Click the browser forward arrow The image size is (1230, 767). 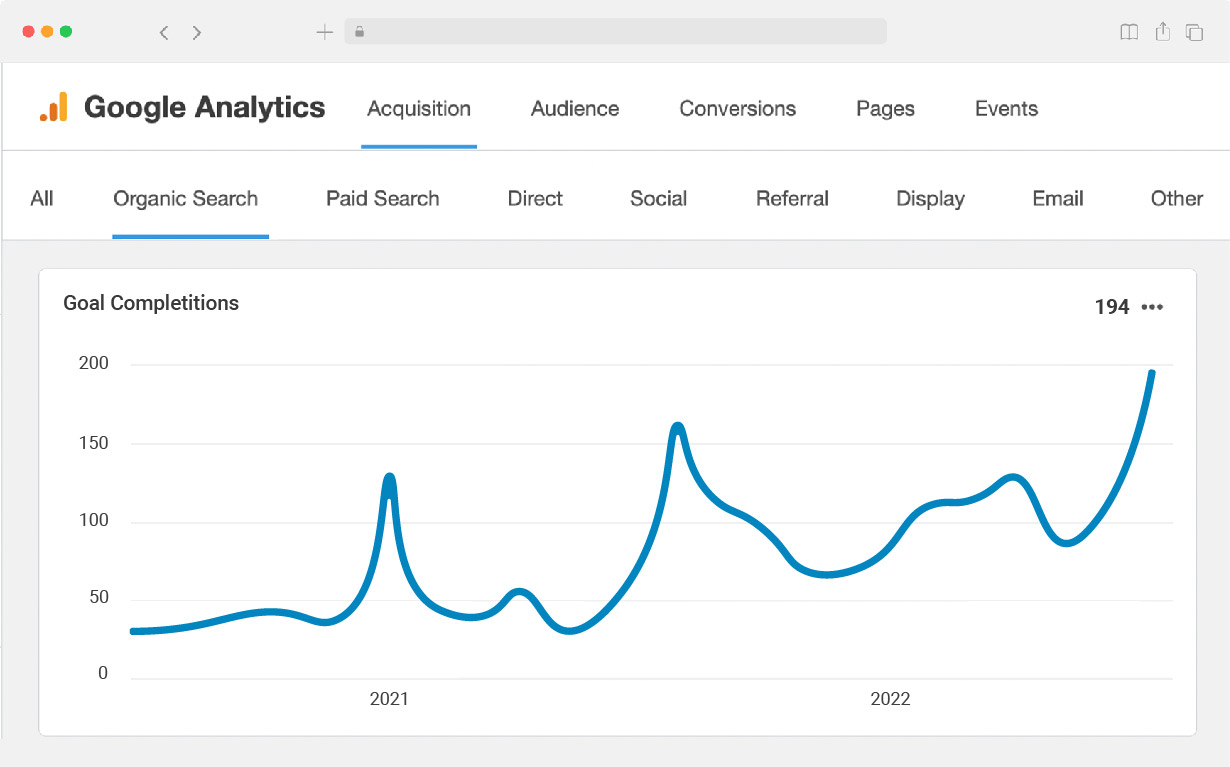tap(197, 32)
